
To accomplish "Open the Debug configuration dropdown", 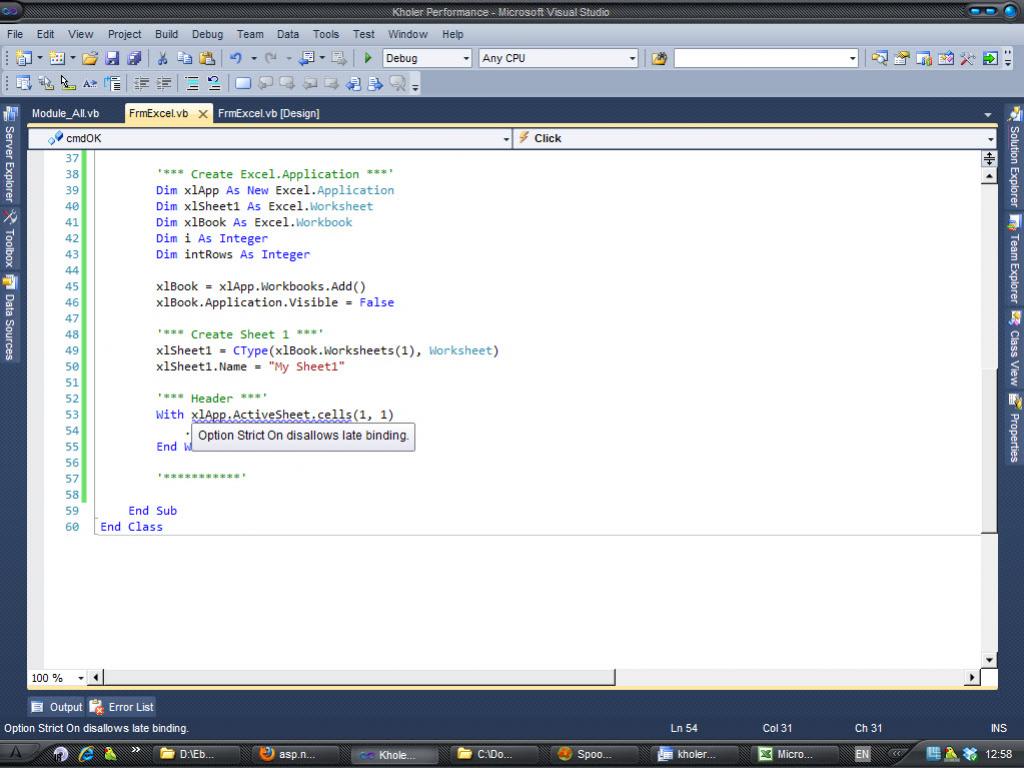I will click(466, 58).
